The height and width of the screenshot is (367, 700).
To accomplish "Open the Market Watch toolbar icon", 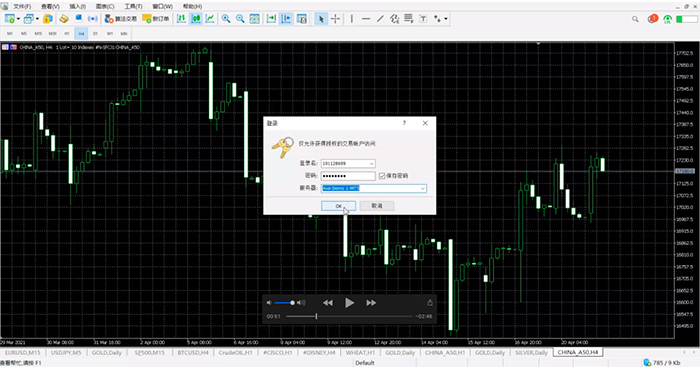I will click(x=48, y=19).
